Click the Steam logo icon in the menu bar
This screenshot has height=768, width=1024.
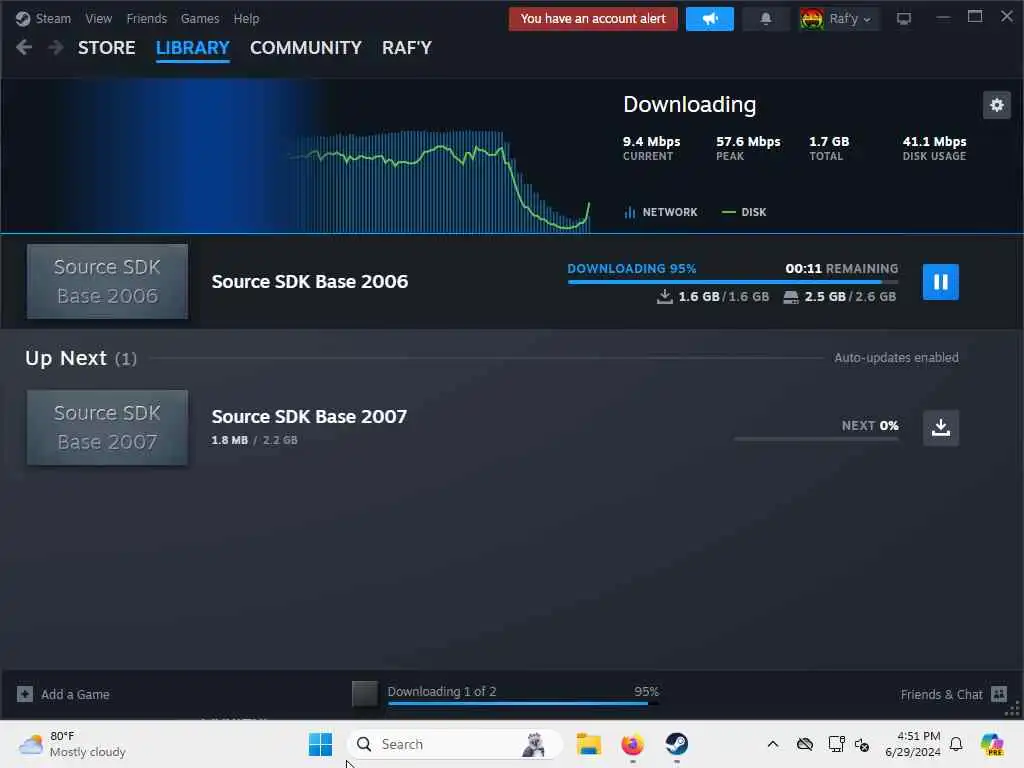pos(23,18)
